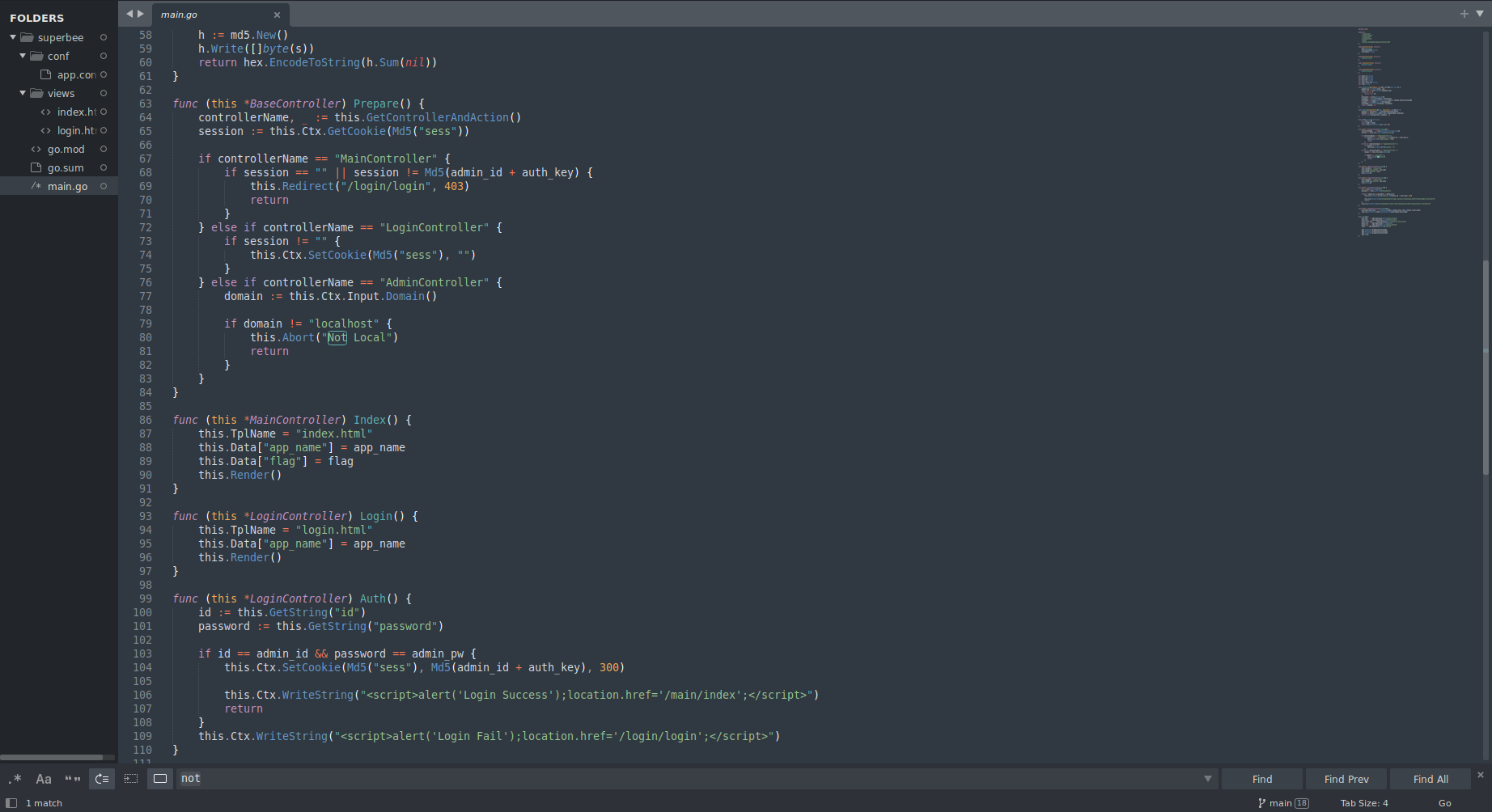1492x812 pixels.
Task: Click the status circle next to go.sum
Action: point(104,167)
